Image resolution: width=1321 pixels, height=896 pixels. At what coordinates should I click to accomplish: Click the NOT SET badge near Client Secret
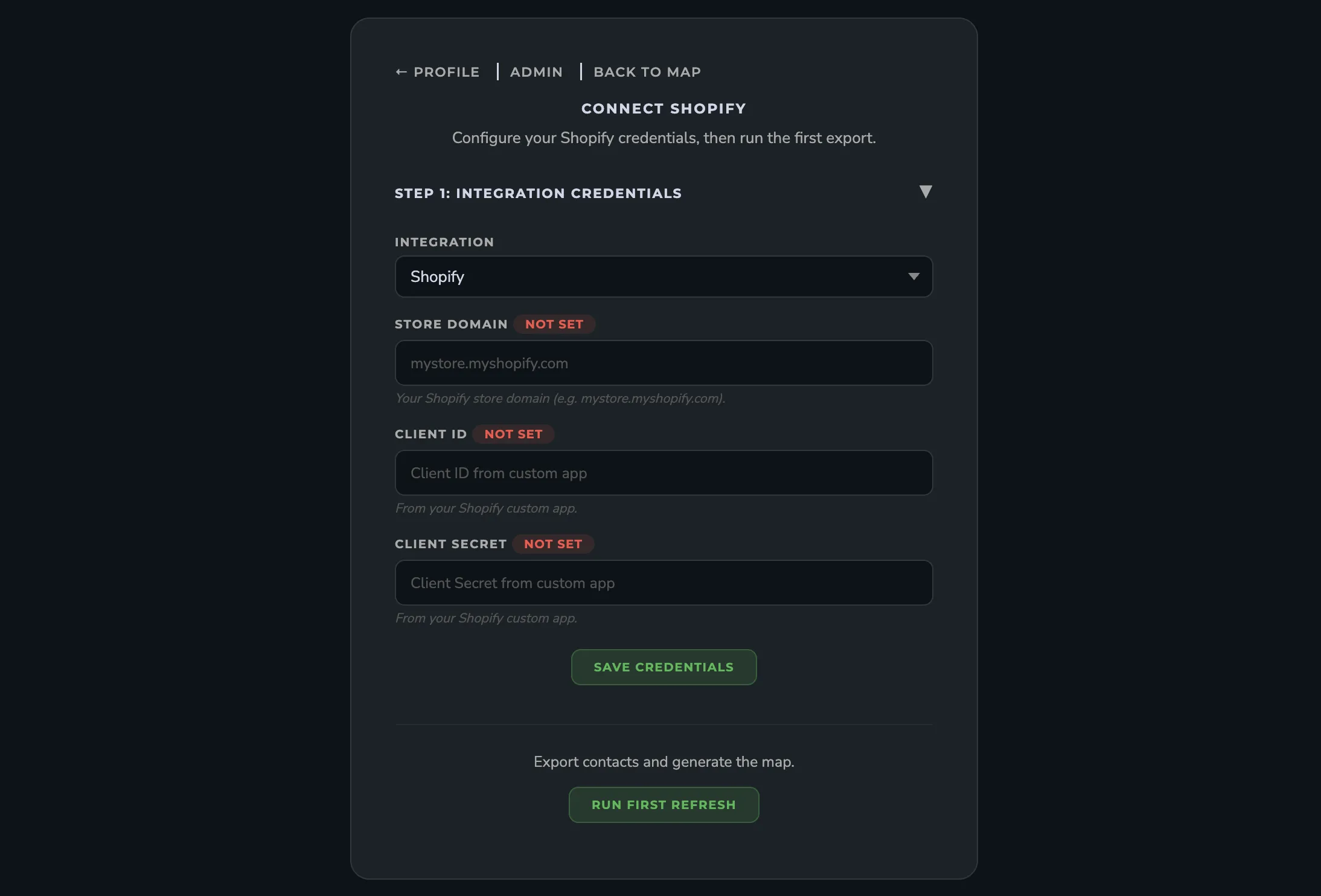553,543
